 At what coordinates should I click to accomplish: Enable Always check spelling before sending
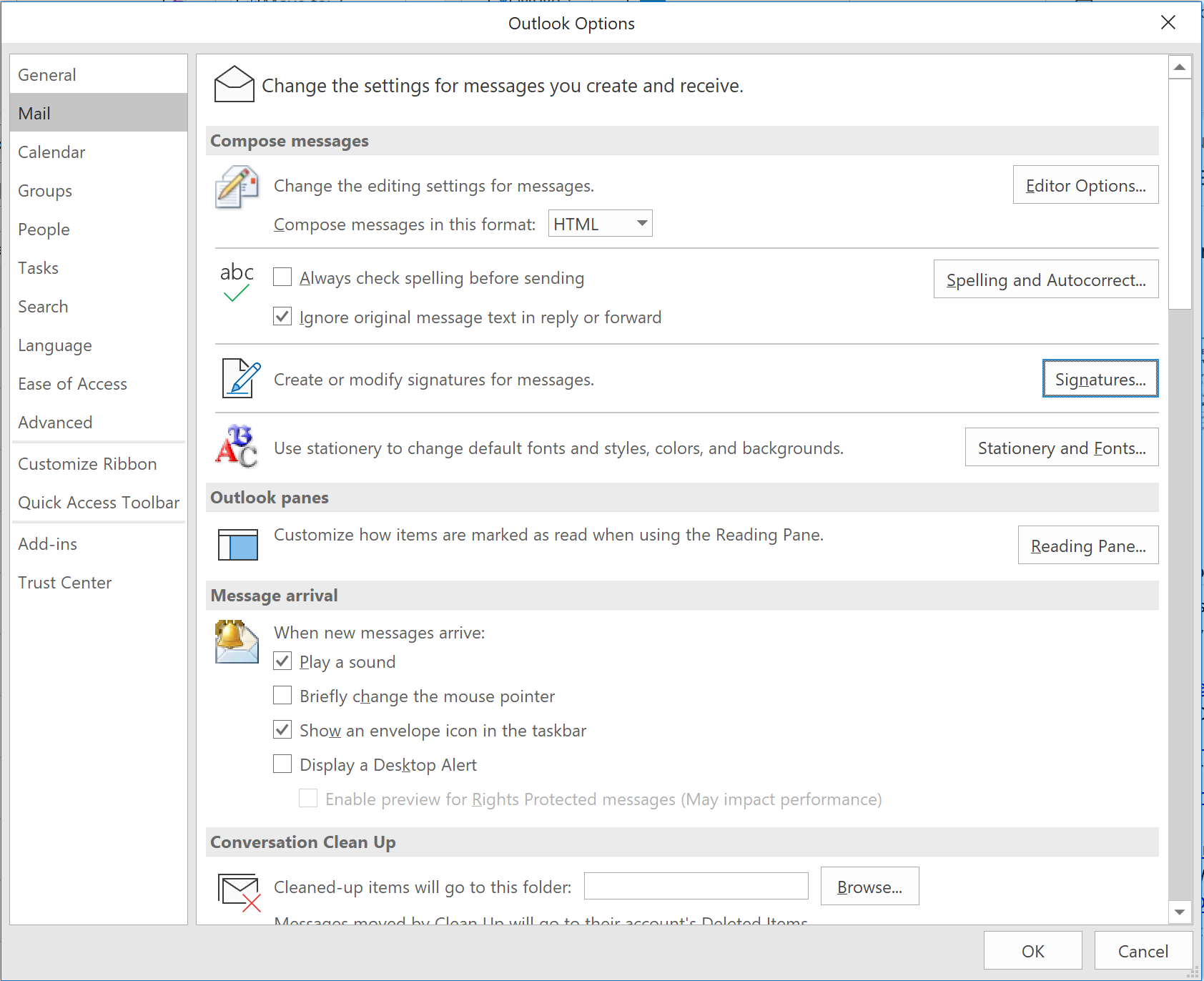click(282, 277)
